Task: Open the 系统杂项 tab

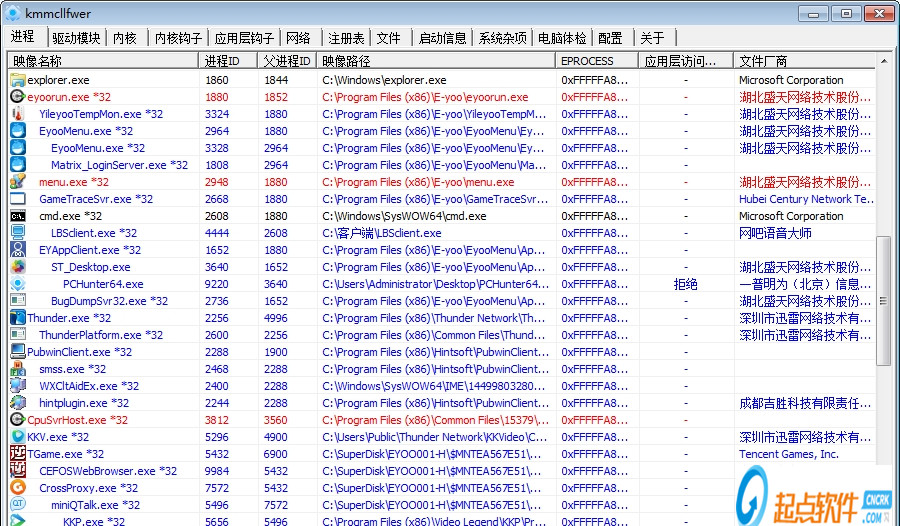Action: (502, 38)
